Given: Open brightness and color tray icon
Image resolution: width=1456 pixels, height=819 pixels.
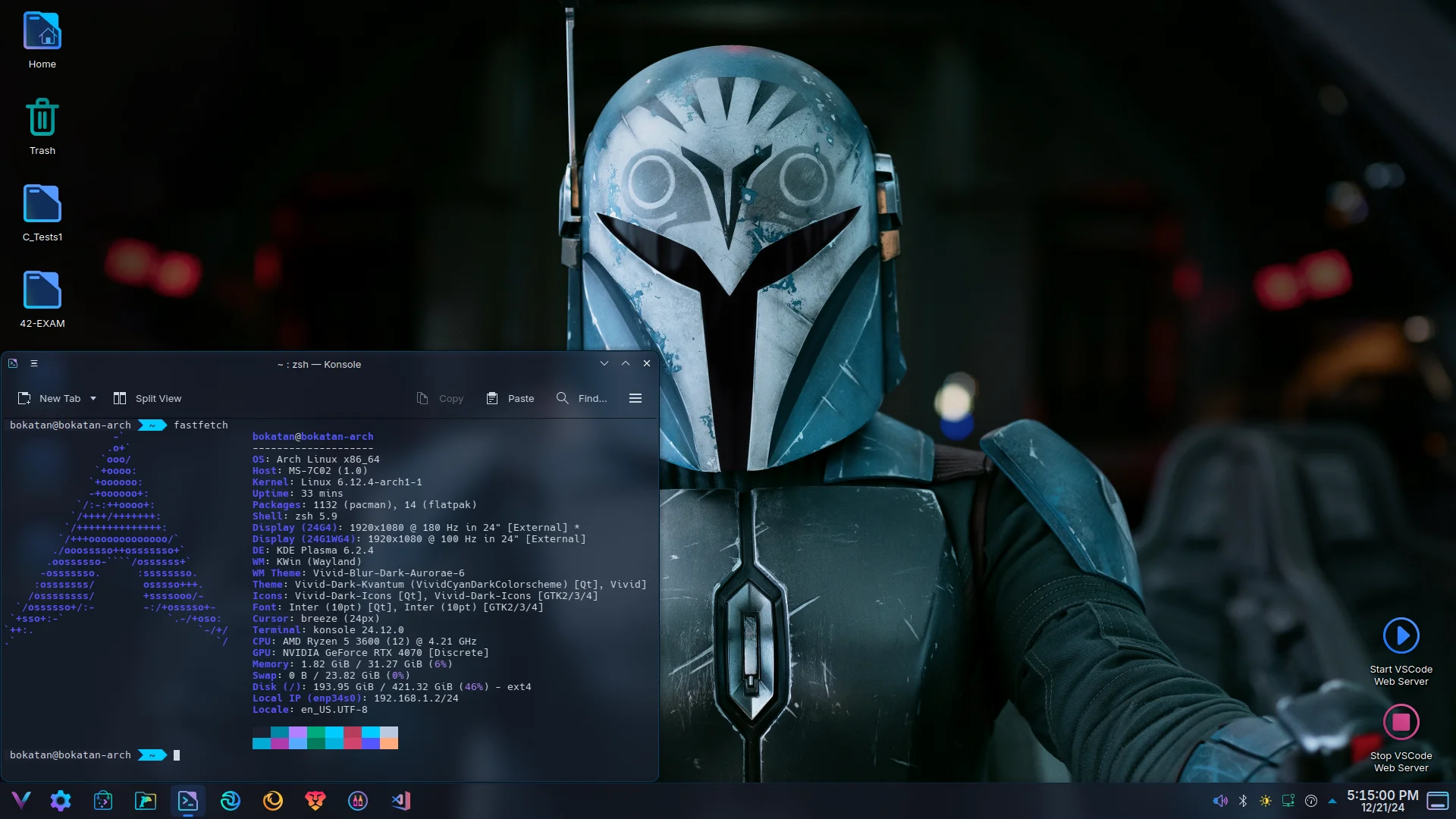Looking at the screenshot, I should (x=1266, y=801).
